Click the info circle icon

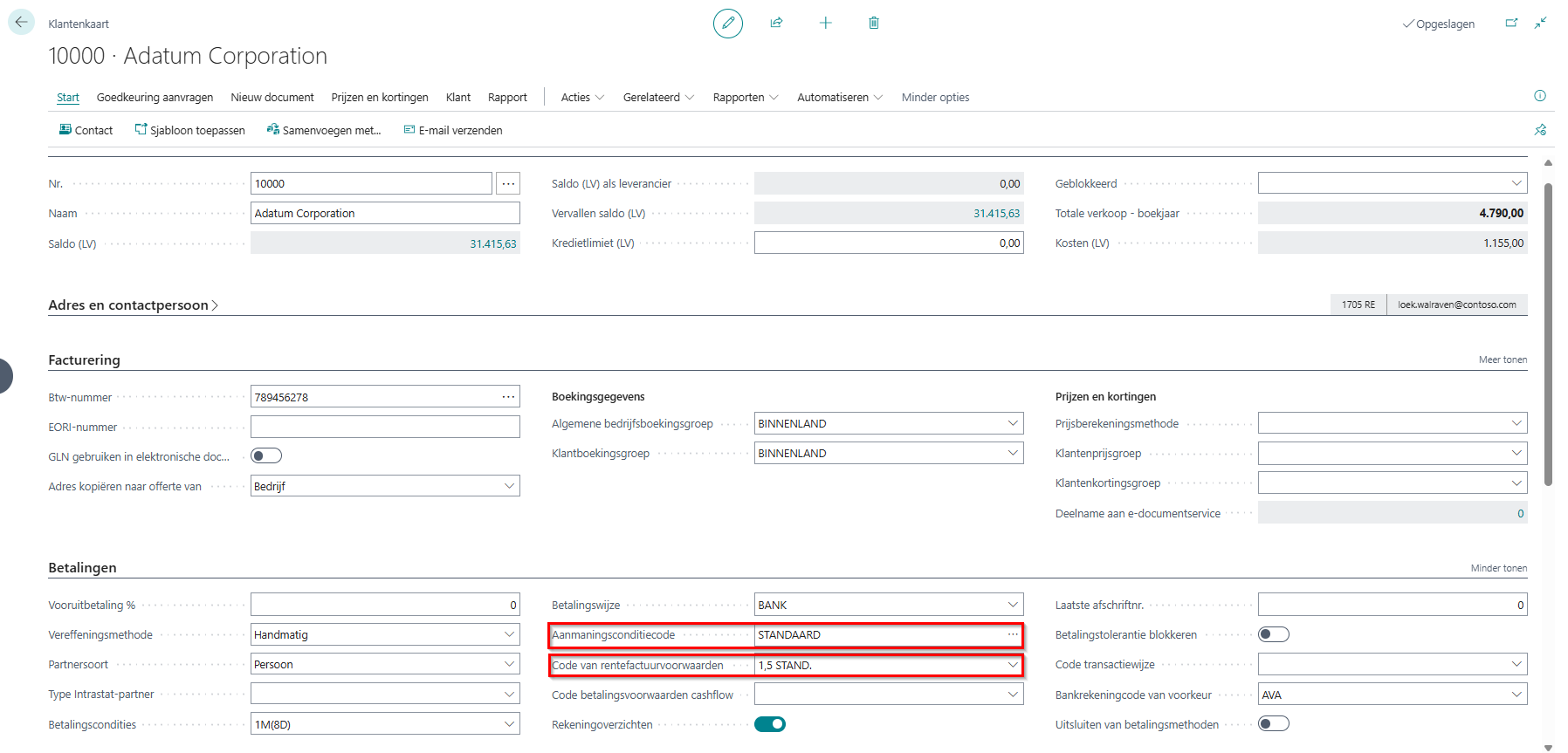click(1540, 96)
